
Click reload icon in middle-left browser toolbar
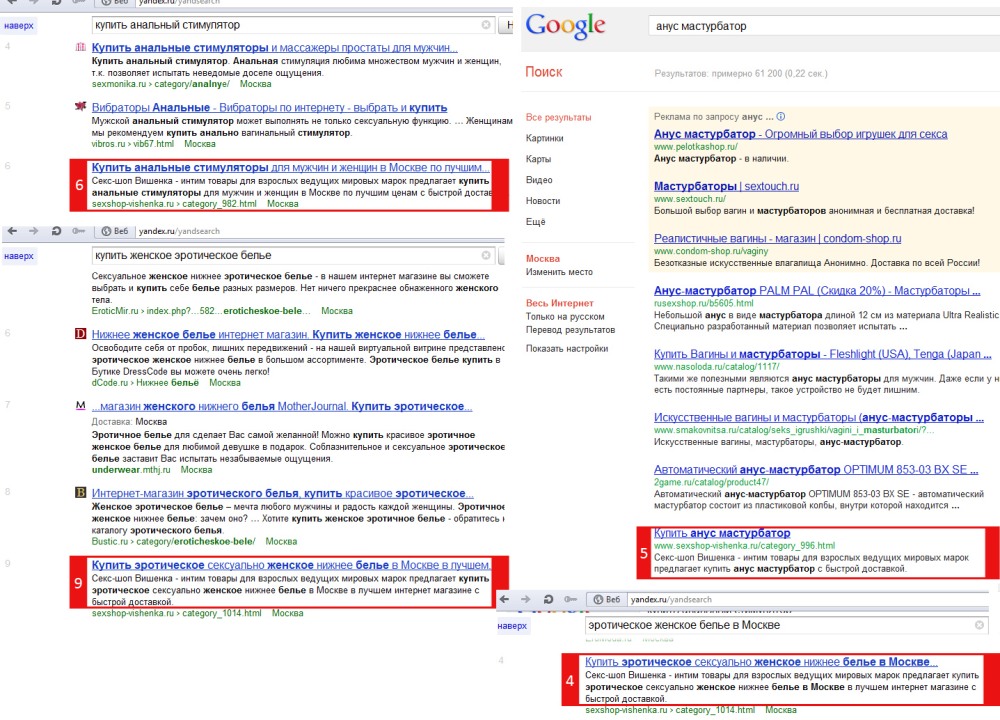(56, 231)
